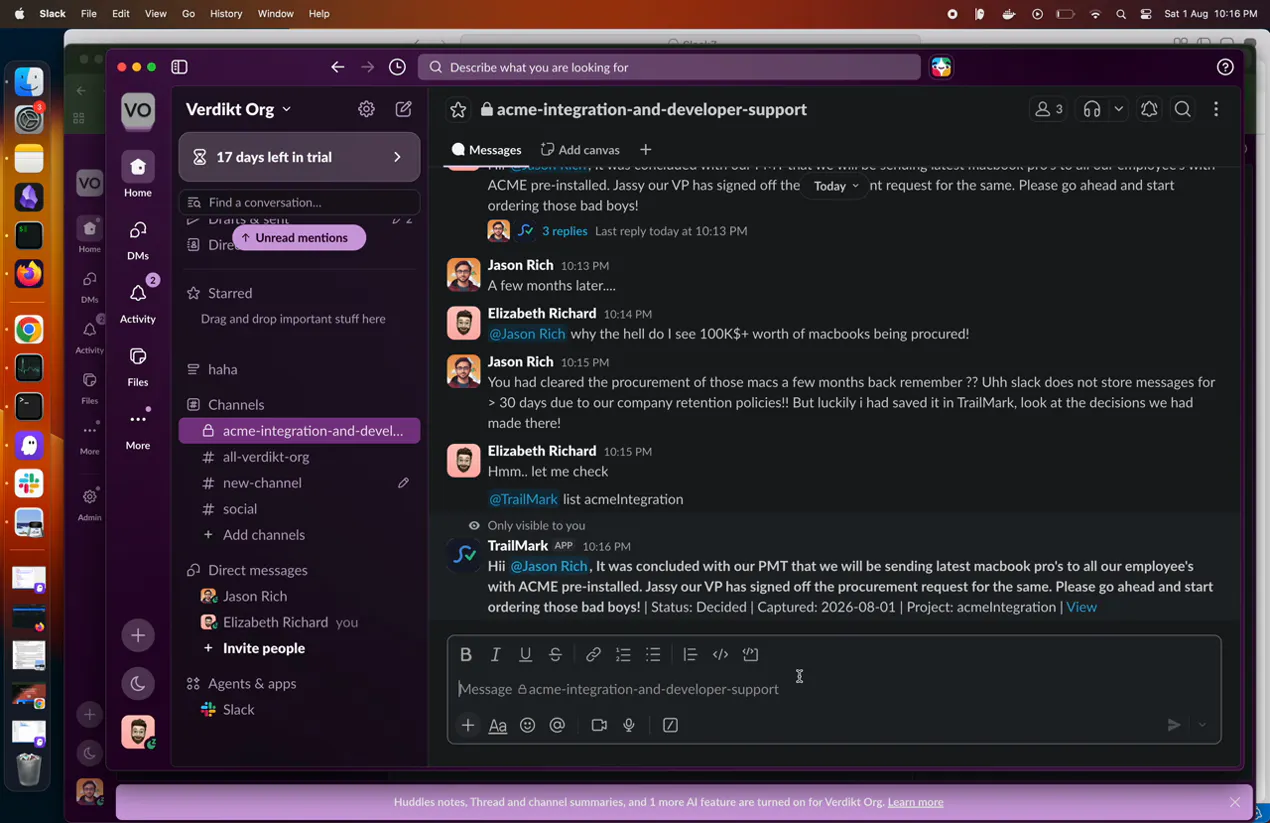Image resolution: width=1270 pixels, height=823 pixels.
Task: Open the Files tab in rail
Action: [138, 366]
